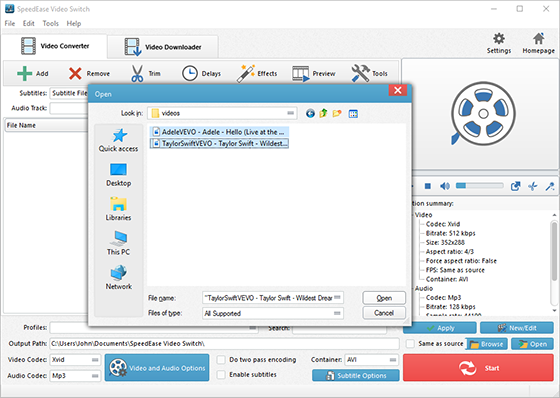Screen dimensions: 560x398
Task: Click the back arrow in Open dialog
Action: click(310, 114)
